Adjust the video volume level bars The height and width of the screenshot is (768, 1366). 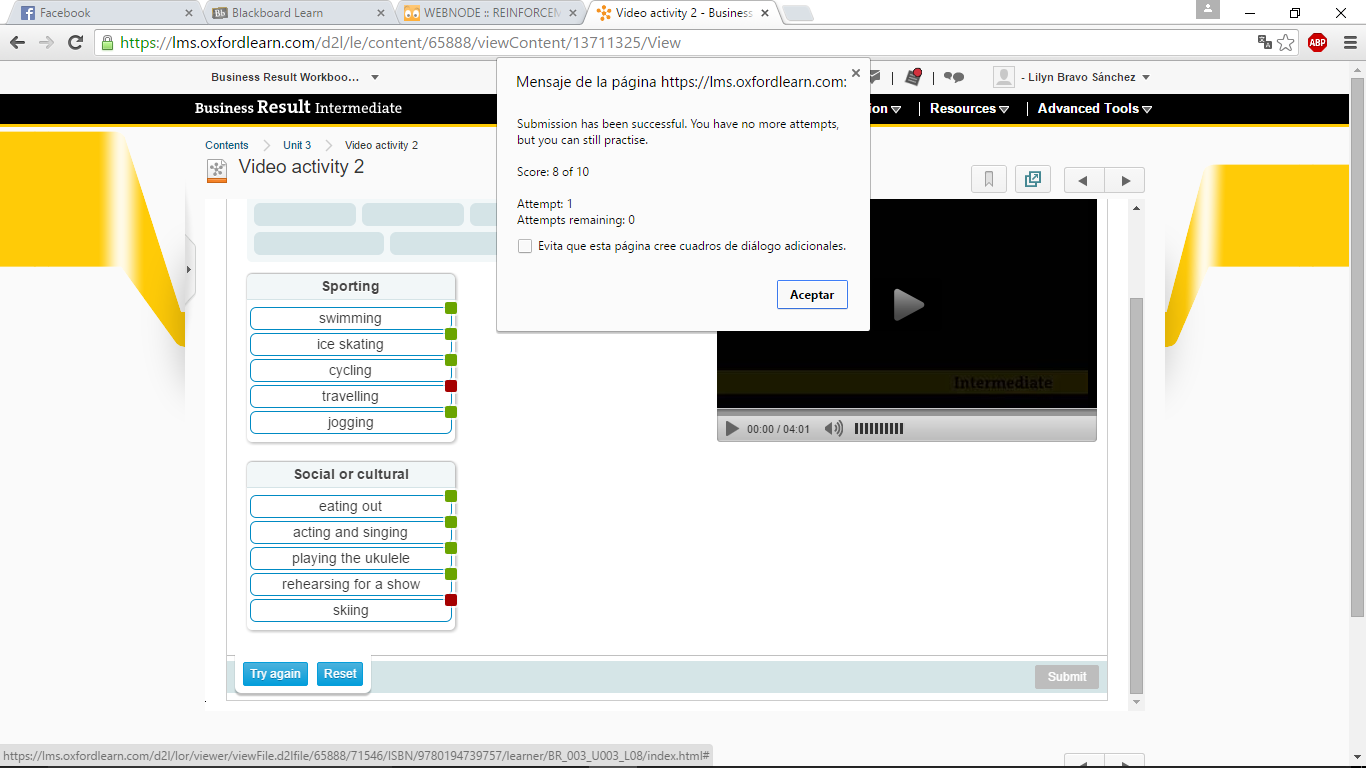878,429
